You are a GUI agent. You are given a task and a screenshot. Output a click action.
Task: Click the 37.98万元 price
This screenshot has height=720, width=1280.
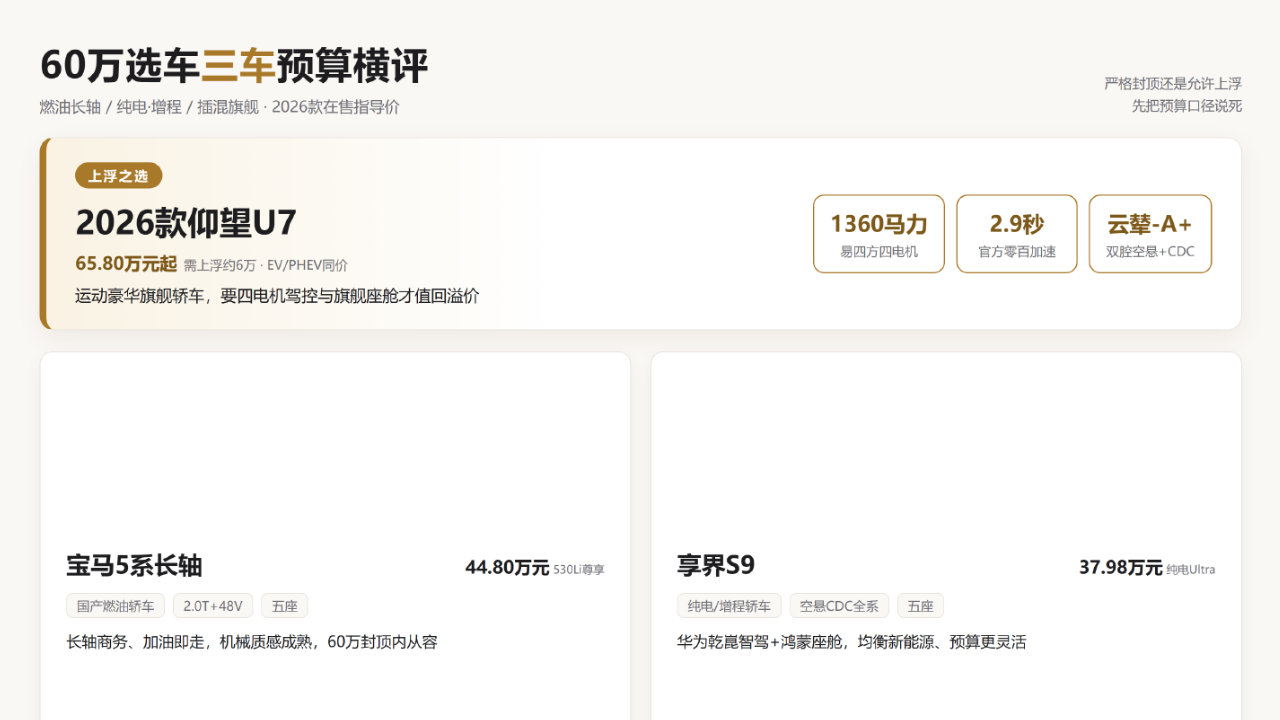tap(1121, 568)
